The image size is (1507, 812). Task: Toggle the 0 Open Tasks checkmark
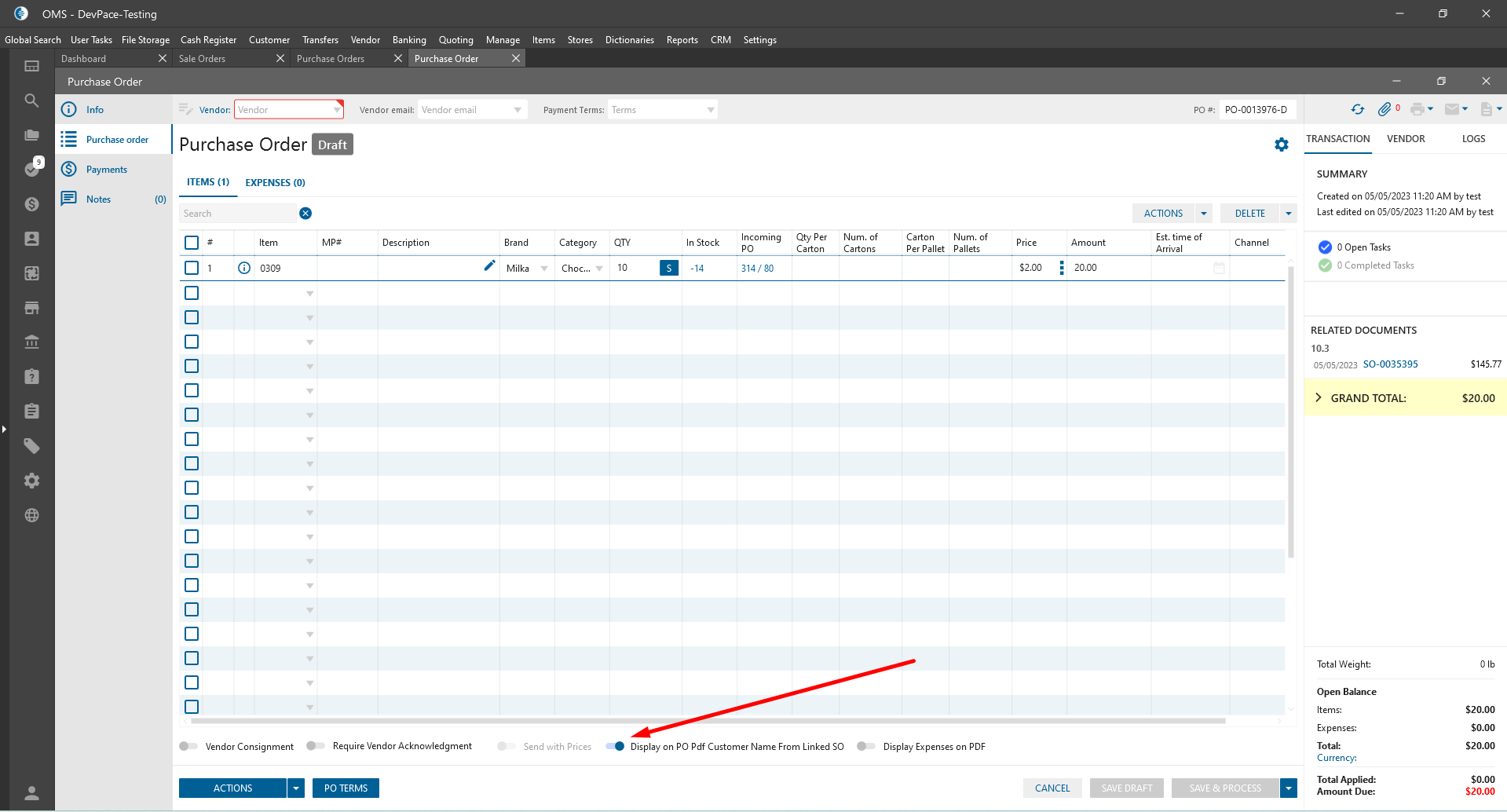point(1325,247)
